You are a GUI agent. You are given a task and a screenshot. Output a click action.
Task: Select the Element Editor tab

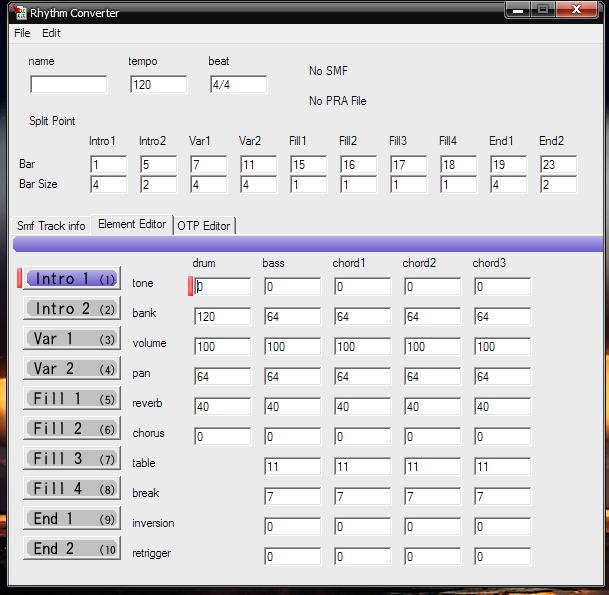click(131, 225)
